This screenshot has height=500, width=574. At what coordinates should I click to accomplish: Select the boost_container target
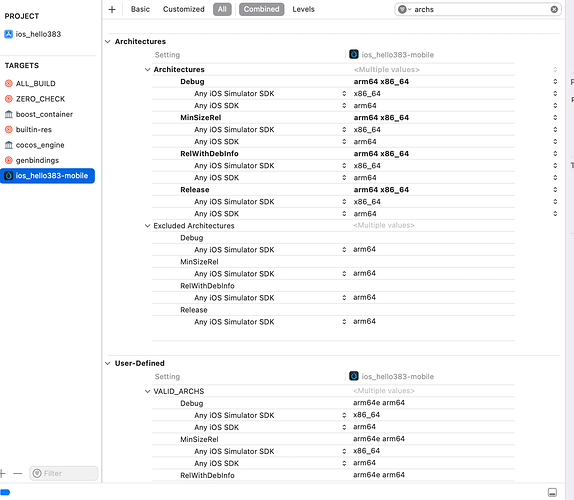tap(44, 114)
